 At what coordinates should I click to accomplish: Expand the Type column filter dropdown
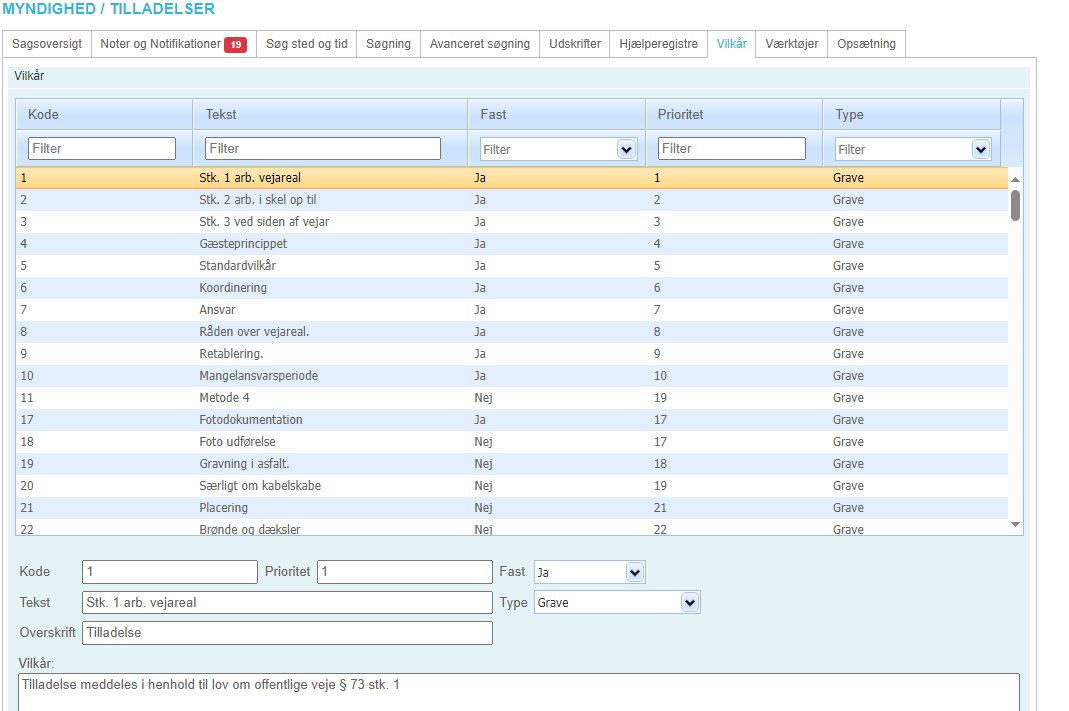coord(981,149)
